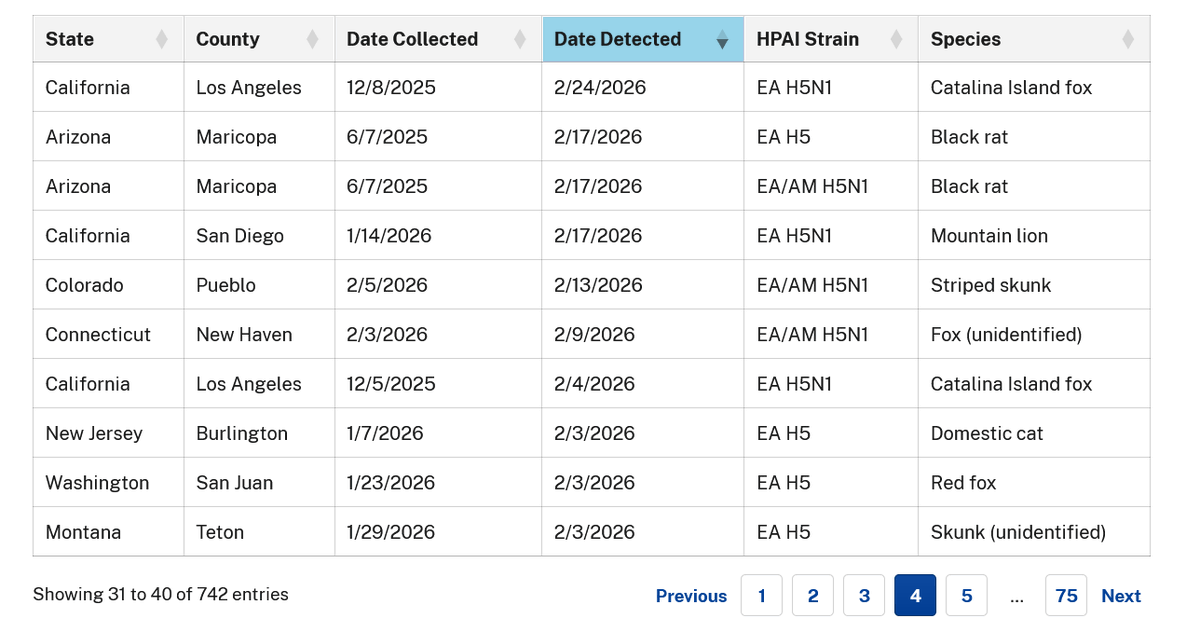The image size is (1200, 632).
Task: Click the County column header label
Action: [228, 39]
